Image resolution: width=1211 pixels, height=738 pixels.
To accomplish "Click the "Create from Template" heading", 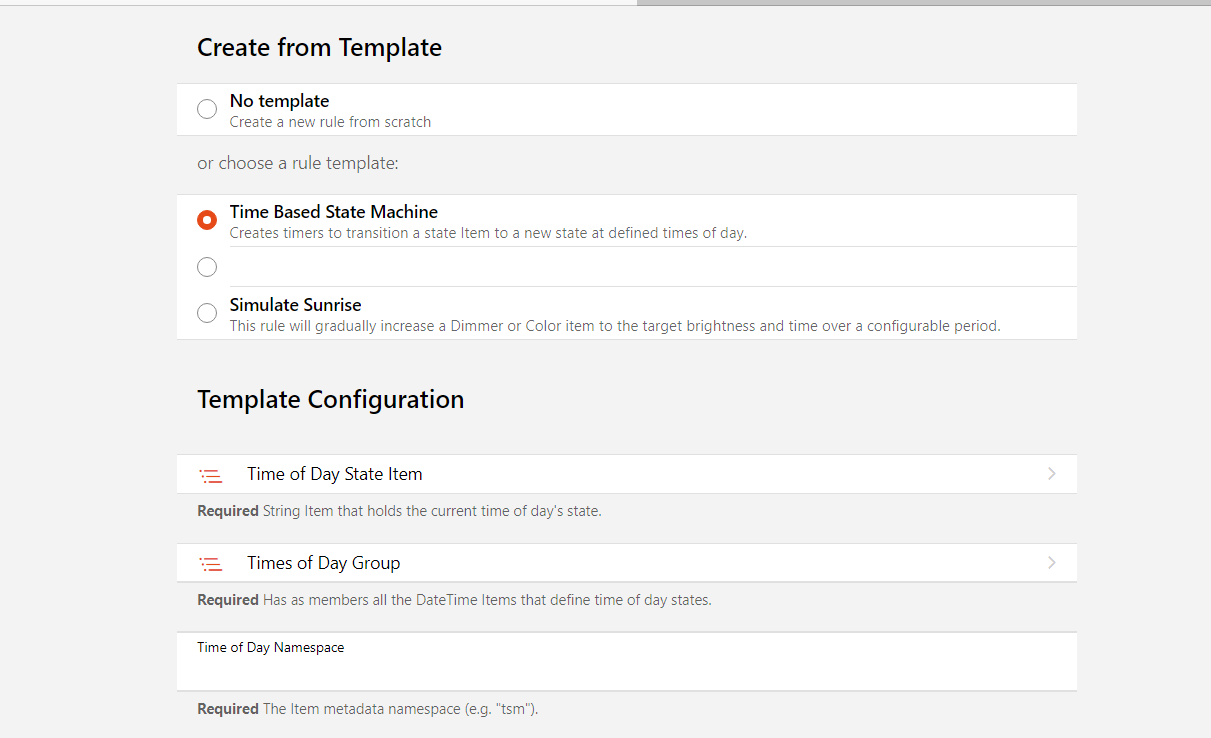I will (319, 48).
